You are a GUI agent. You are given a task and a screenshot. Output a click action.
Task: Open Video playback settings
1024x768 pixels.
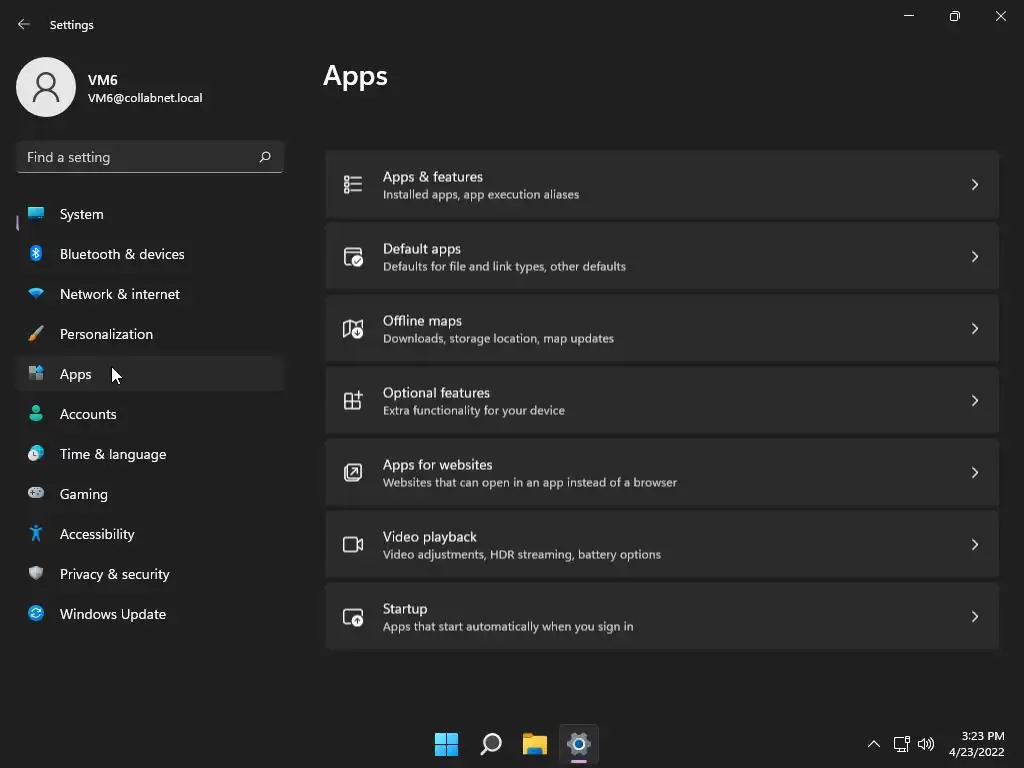click(662, 544)
